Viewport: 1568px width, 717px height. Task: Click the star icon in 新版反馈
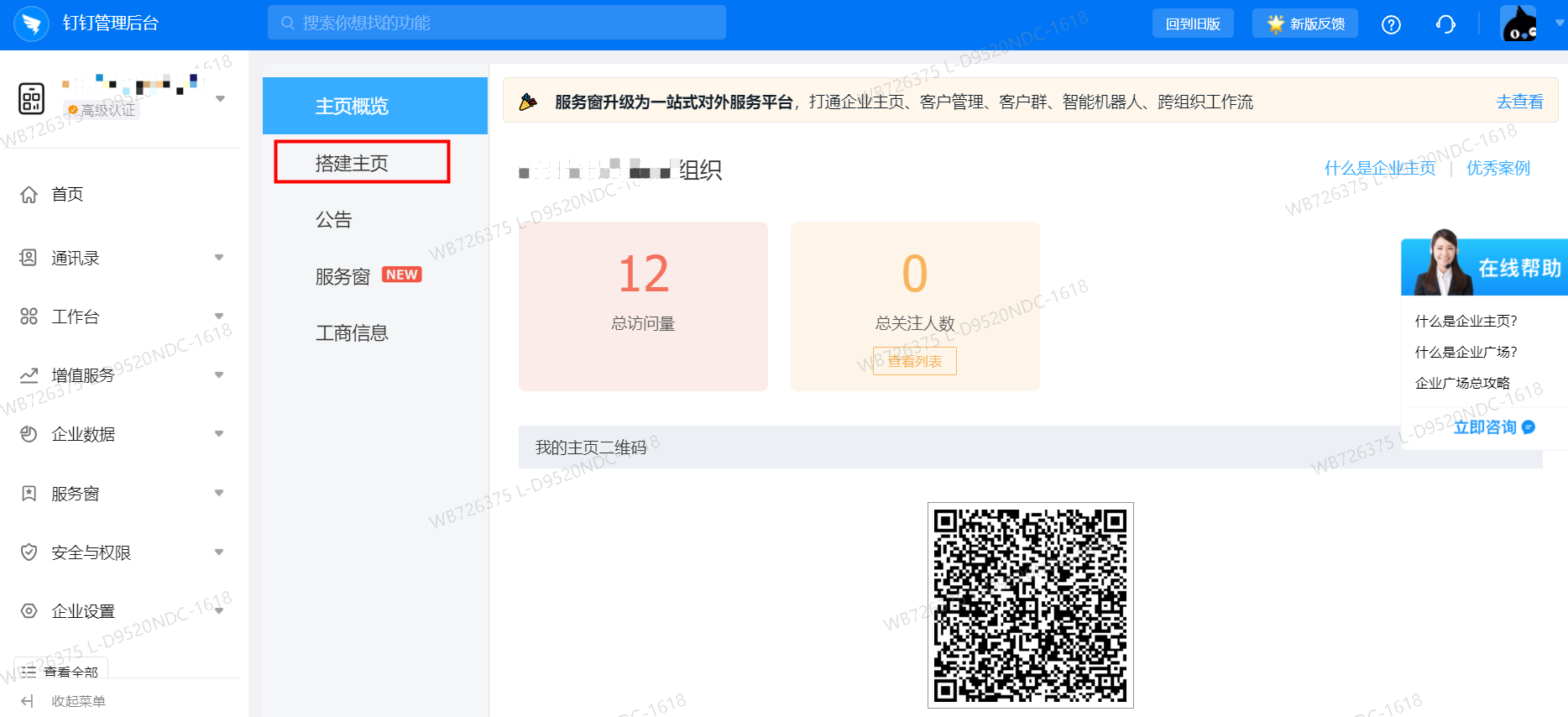click(1275, 24)
